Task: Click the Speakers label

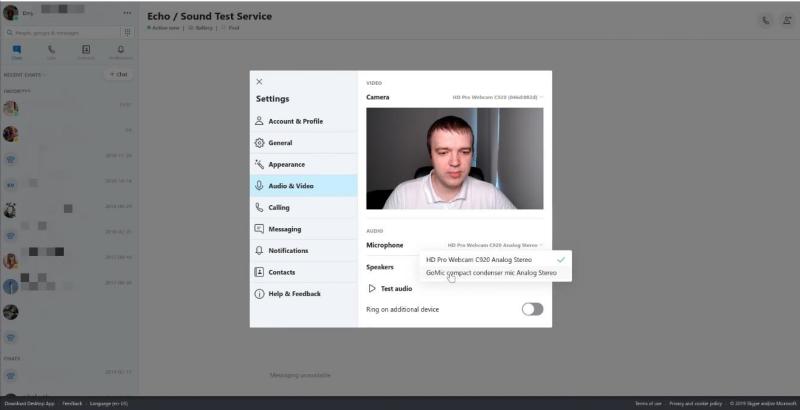Action: 380,267
